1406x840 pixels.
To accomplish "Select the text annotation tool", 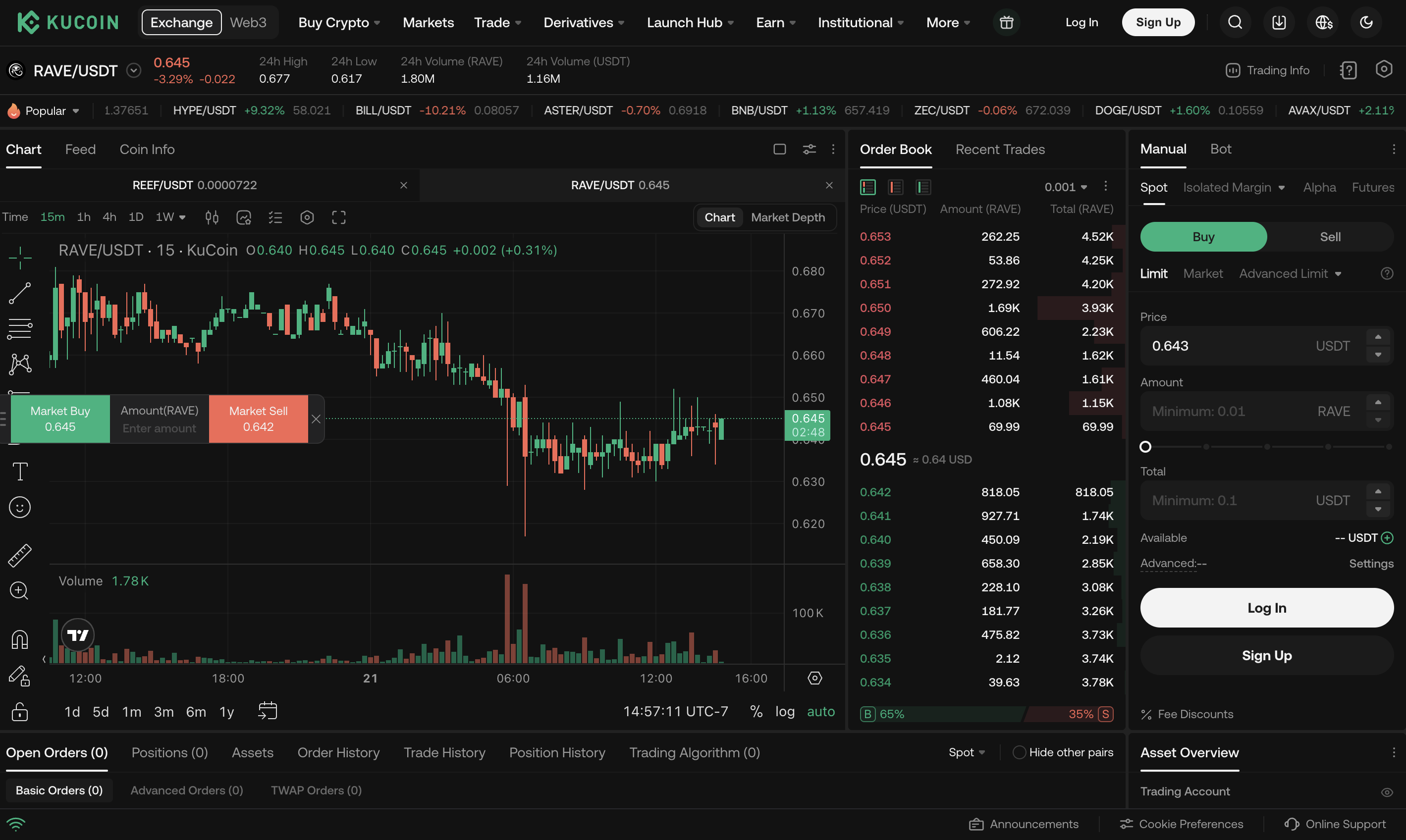I will click(20, 472).
